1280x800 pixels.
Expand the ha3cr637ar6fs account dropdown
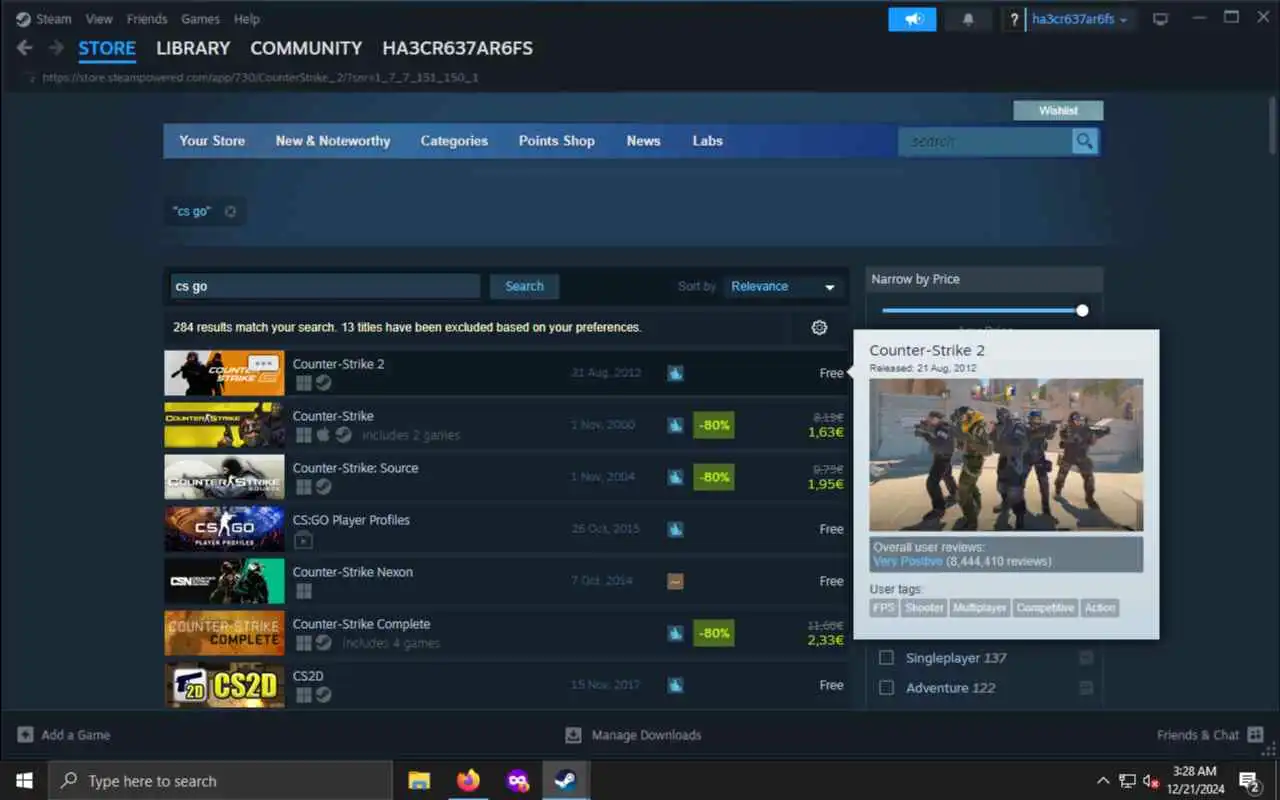click(1080, 19)
